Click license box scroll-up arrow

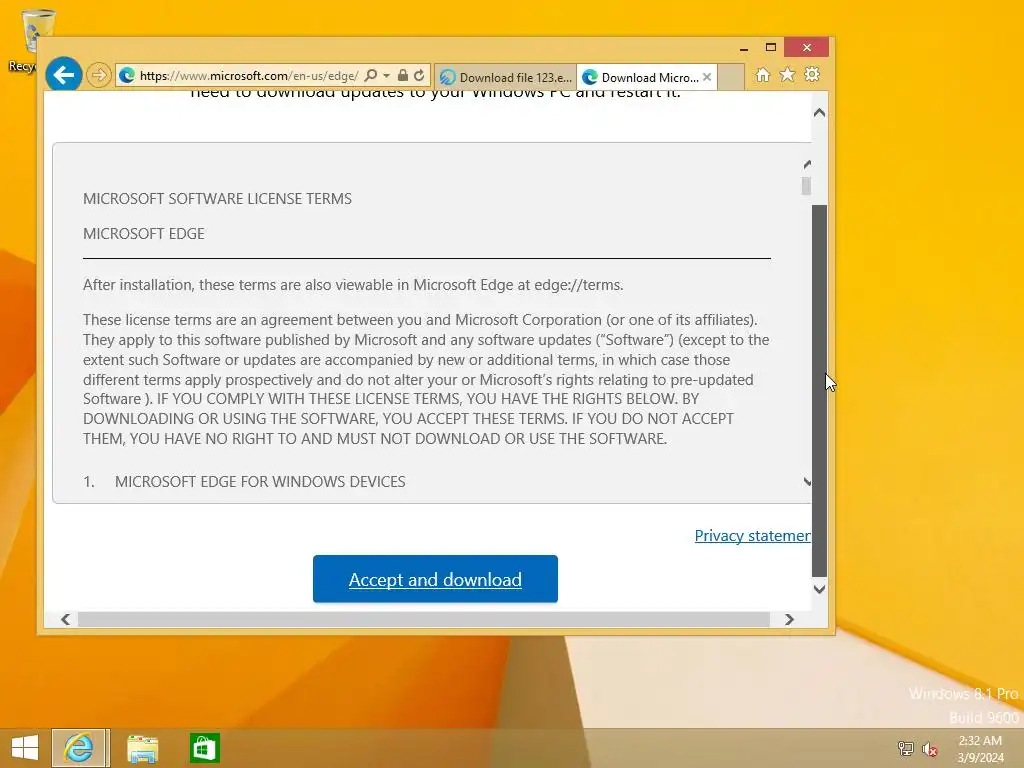(x=807, y=164)
